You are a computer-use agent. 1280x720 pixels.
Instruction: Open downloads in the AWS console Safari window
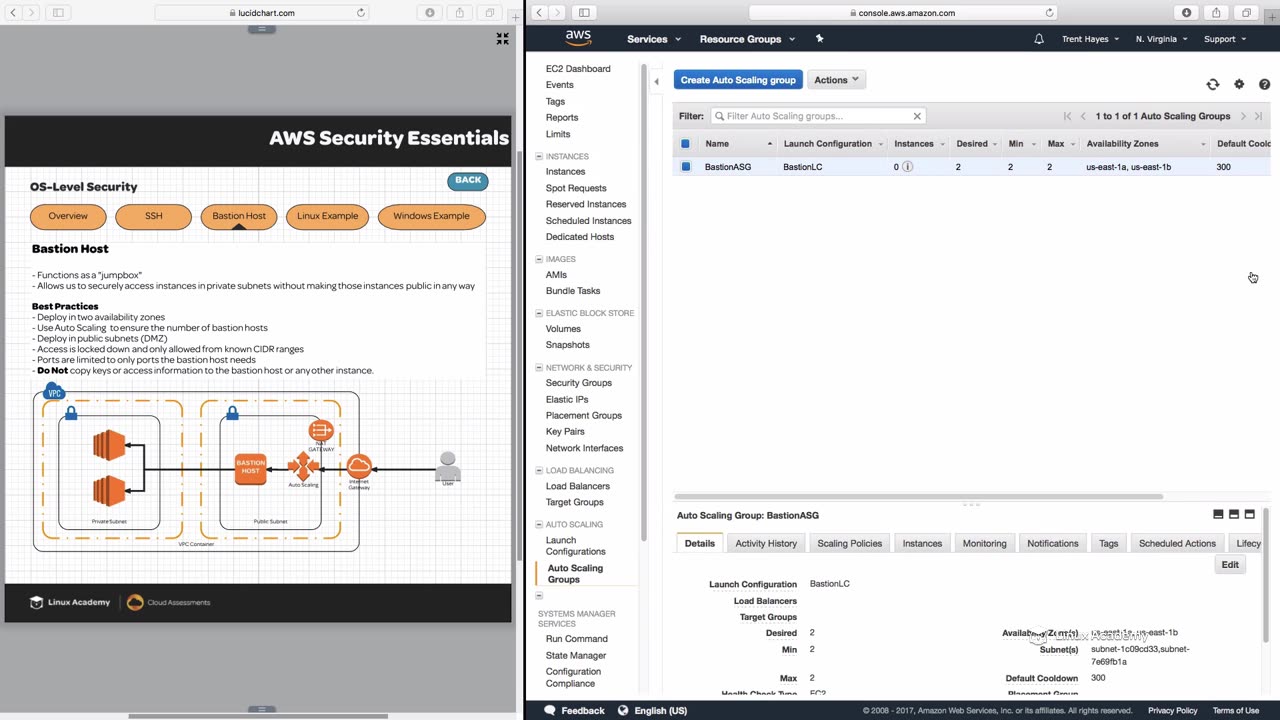coord(1187,13)
